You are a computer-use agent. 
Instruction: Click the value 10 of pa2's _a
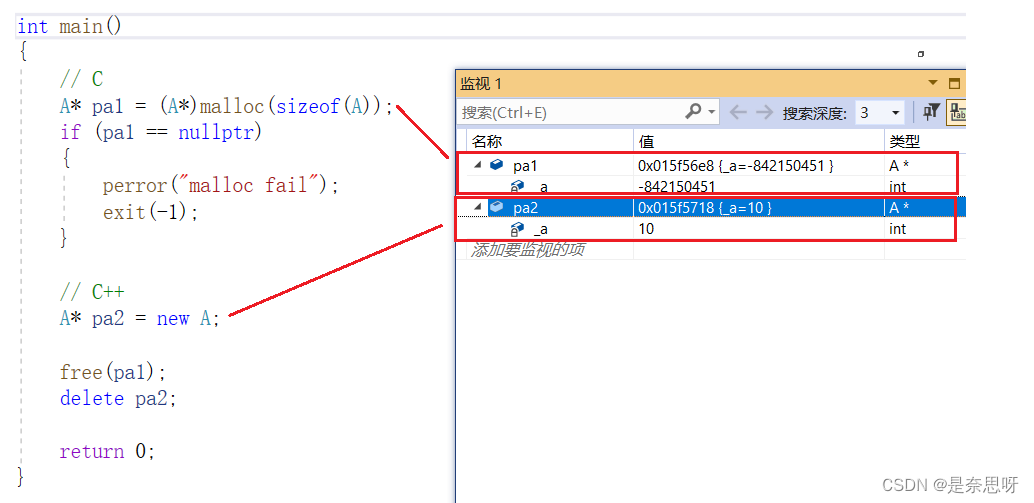coord(646,229)
